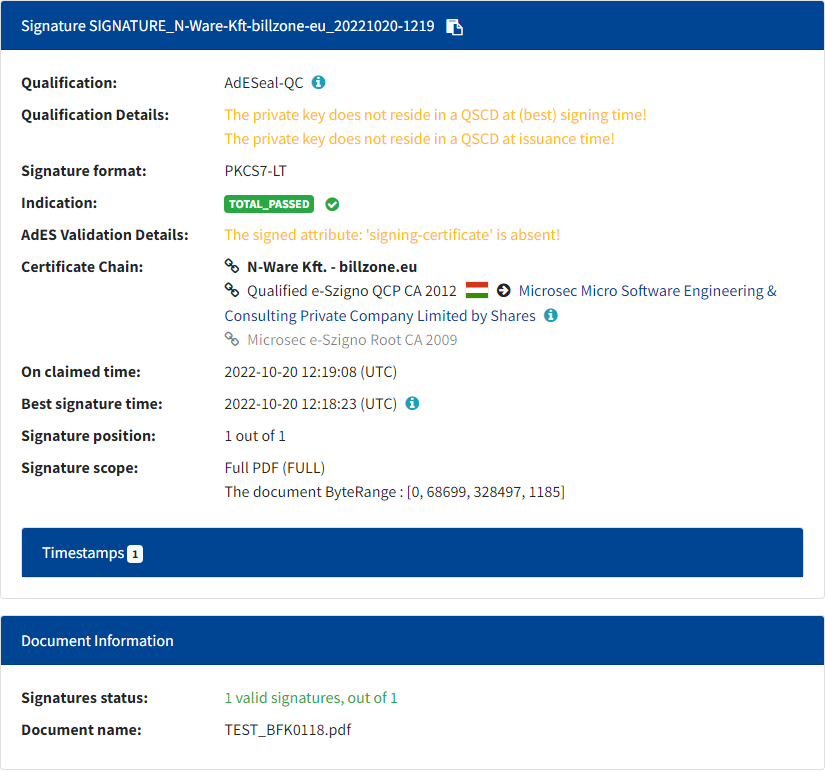Open Microsec Micro Software Engineering link
Image resolution: width=825 pixels, height=771 pixels.
(500, 303)
